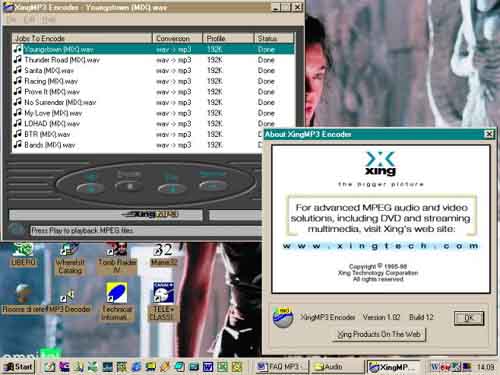The width and height of the screenshot is (500, 375).
Task: Click the Conversion column header
Action: pos(177,38)
